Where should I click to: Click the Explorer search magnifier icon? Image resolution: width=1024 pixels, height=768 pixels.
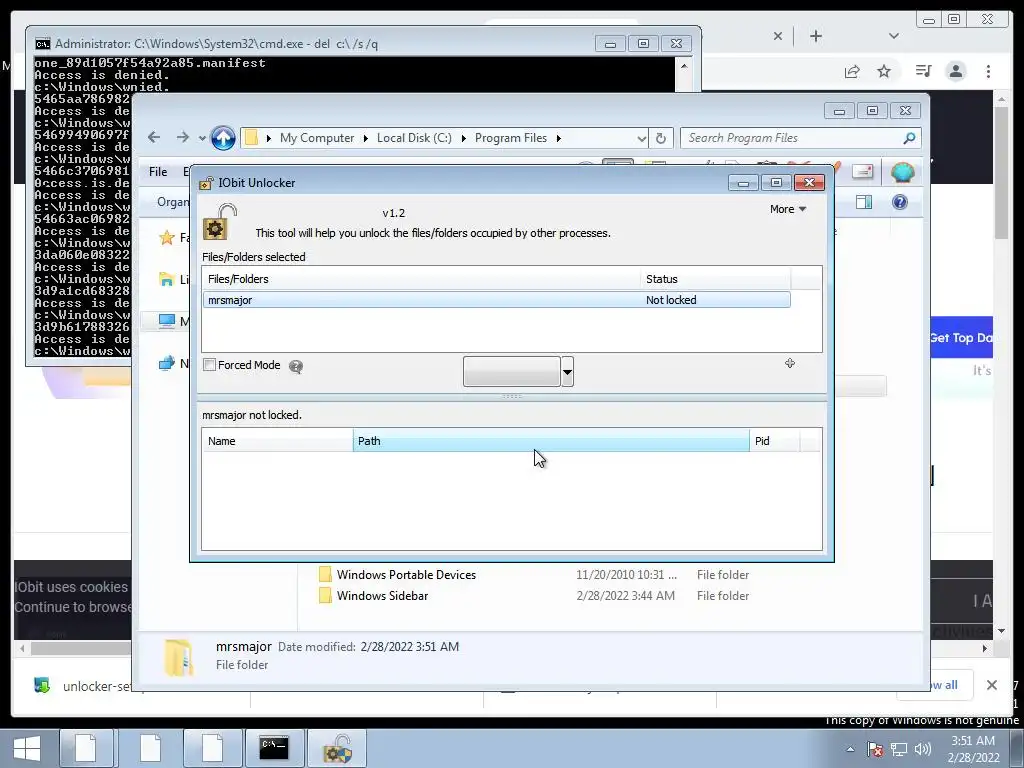tap(909, 138)
